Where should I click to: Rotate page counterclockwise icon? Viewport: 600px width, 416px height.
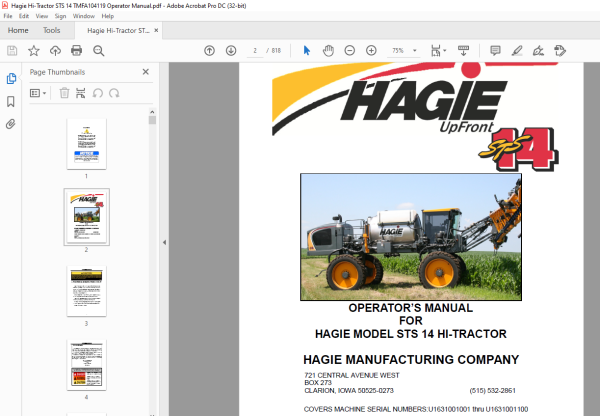[x=98, y=93]
